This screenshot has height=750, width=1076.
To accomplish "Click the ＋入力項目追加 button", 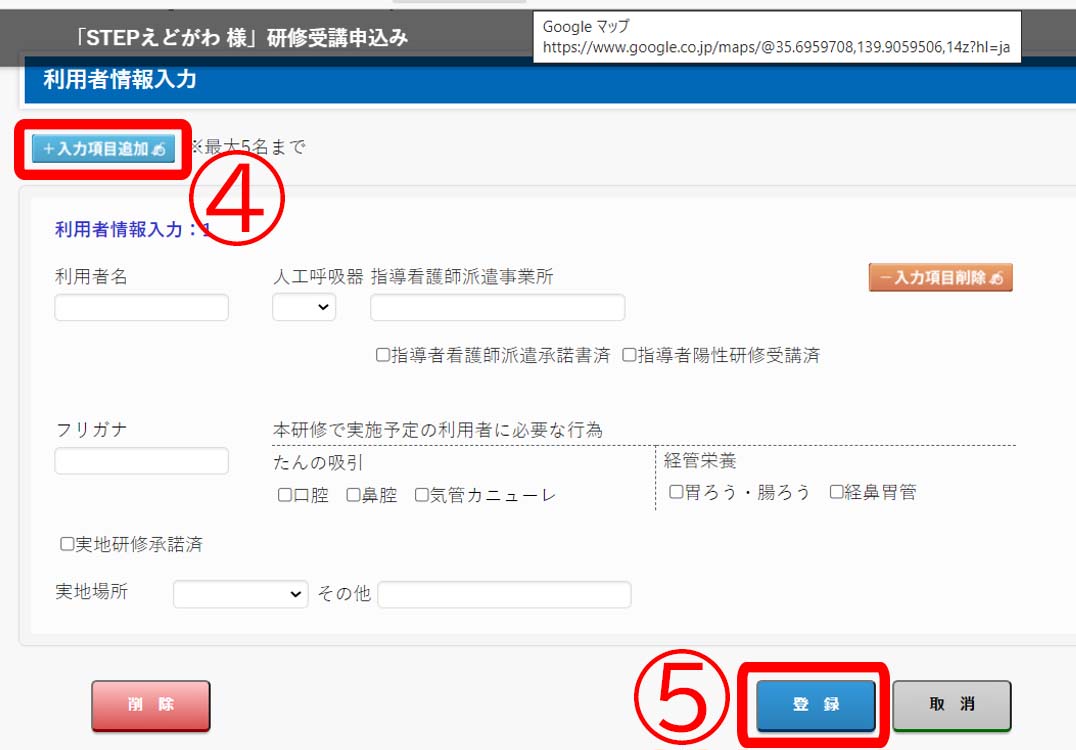I will pos(103,149).
